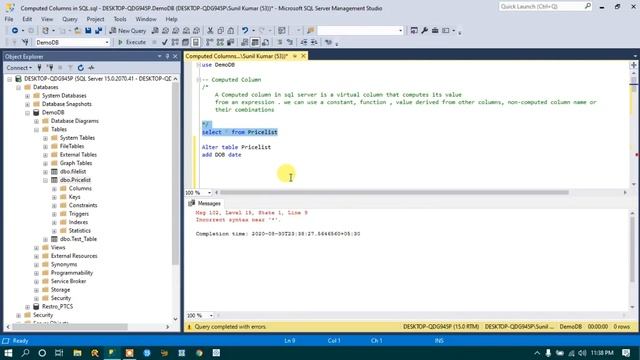This screenshot has height=360, width=640.
Task: Open the File menu
Action: tap(9, 19)
